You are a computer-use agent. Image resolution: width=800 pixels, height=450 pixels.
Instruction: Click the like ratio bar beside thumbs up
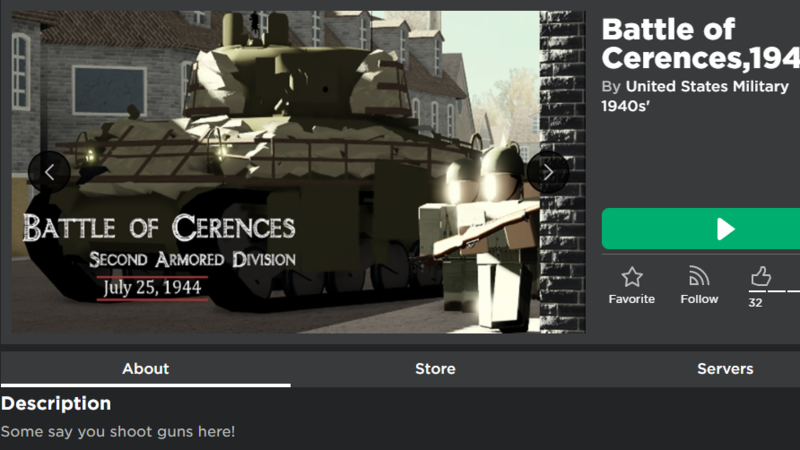pyautogui.click(x=774, y=291)
